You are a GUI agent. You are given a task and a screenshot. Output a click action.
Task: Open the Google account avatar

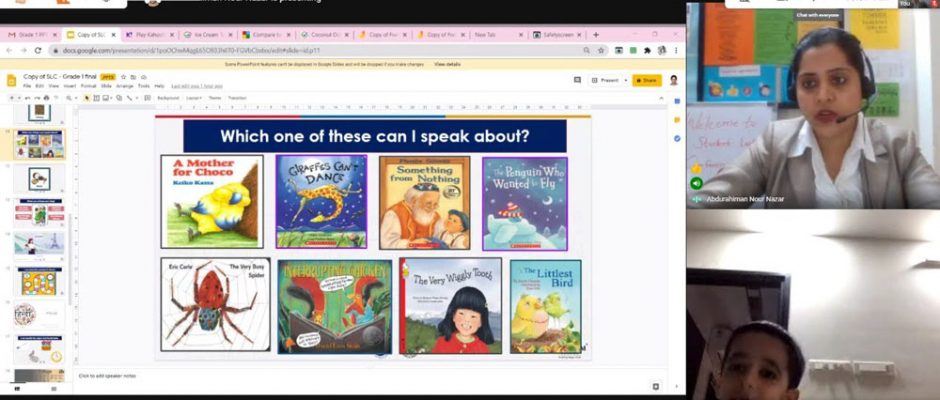pos(673,80)
